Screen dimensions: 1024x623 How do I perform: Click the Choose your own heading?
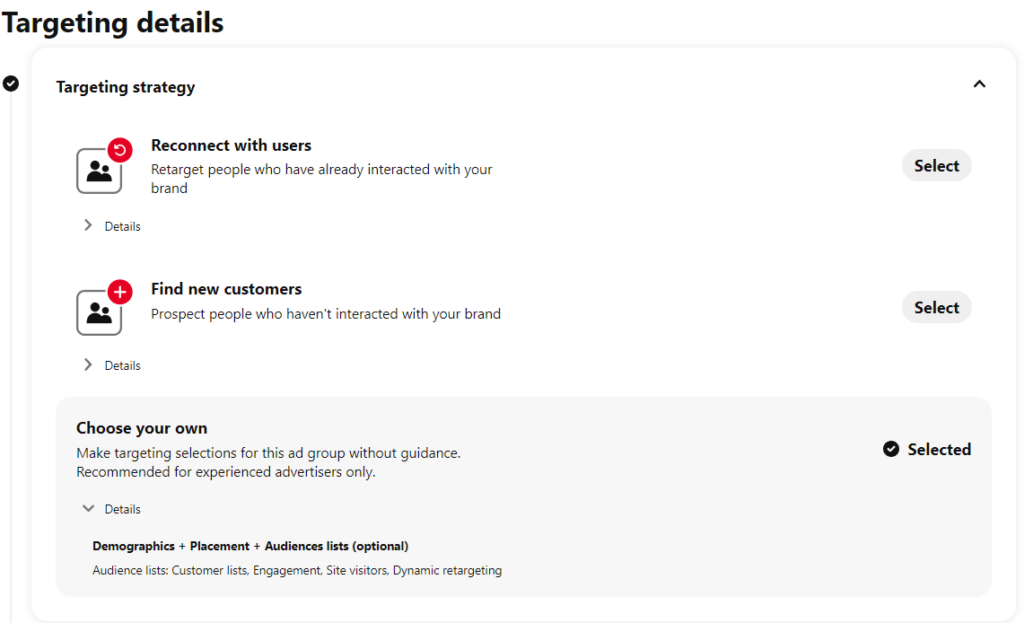141,428
